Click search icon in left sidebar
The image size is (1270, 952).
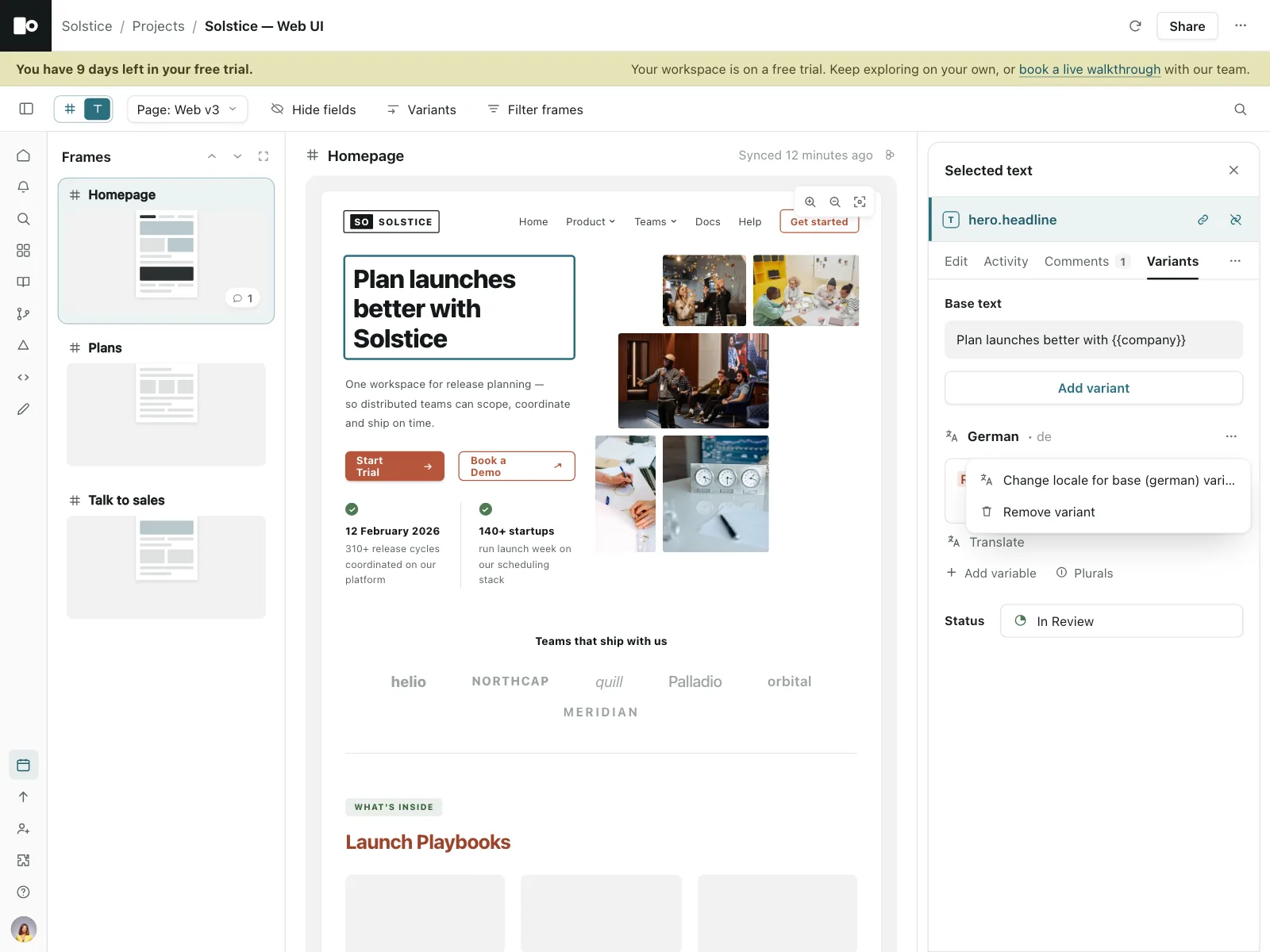point(24,219)
